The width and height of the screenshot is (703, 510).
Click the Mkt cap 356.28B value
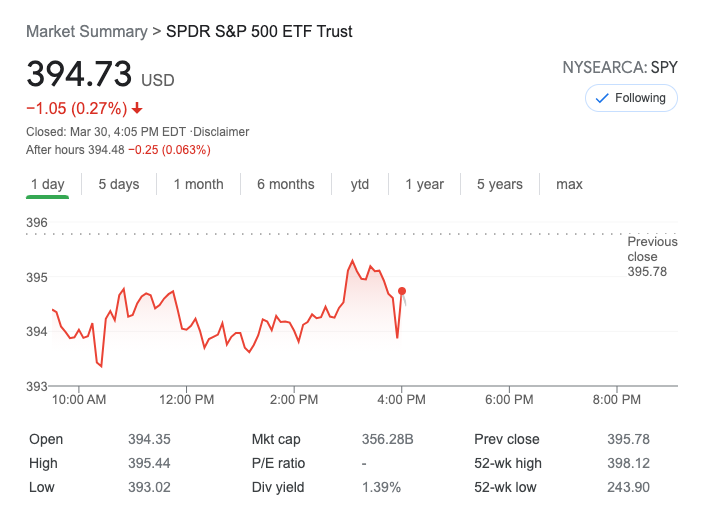[x=387, y=439]
